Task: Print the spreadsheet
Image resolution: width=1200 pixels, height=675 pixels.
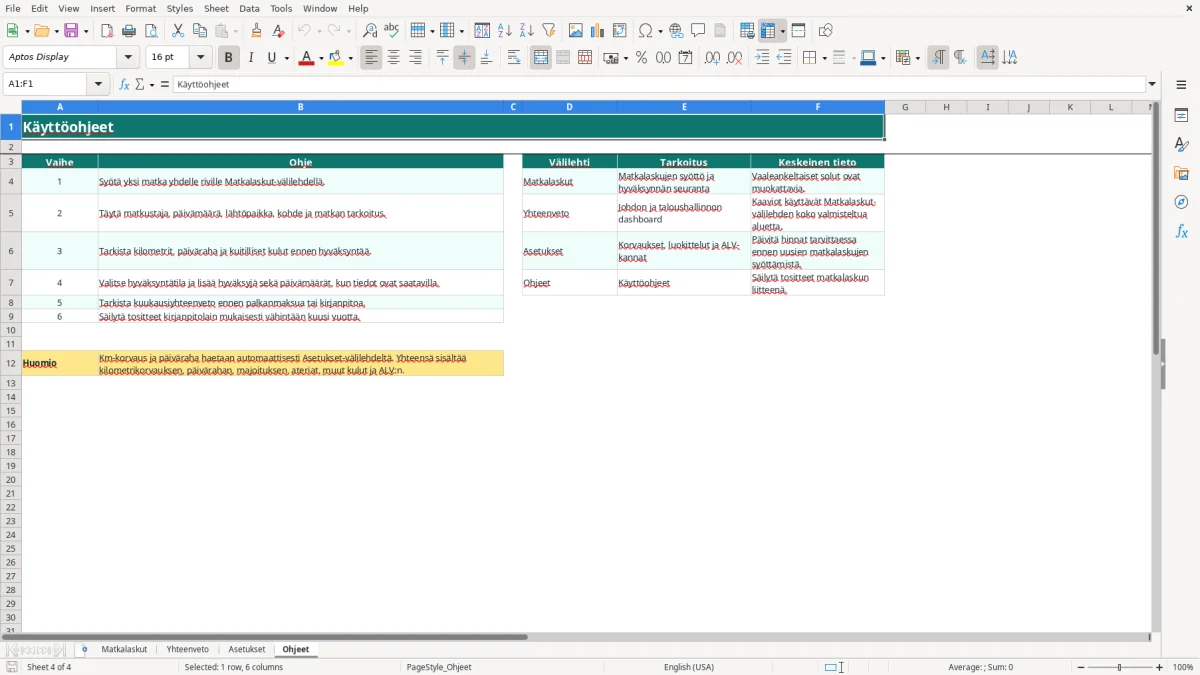Action: click(x=129, y=31)
